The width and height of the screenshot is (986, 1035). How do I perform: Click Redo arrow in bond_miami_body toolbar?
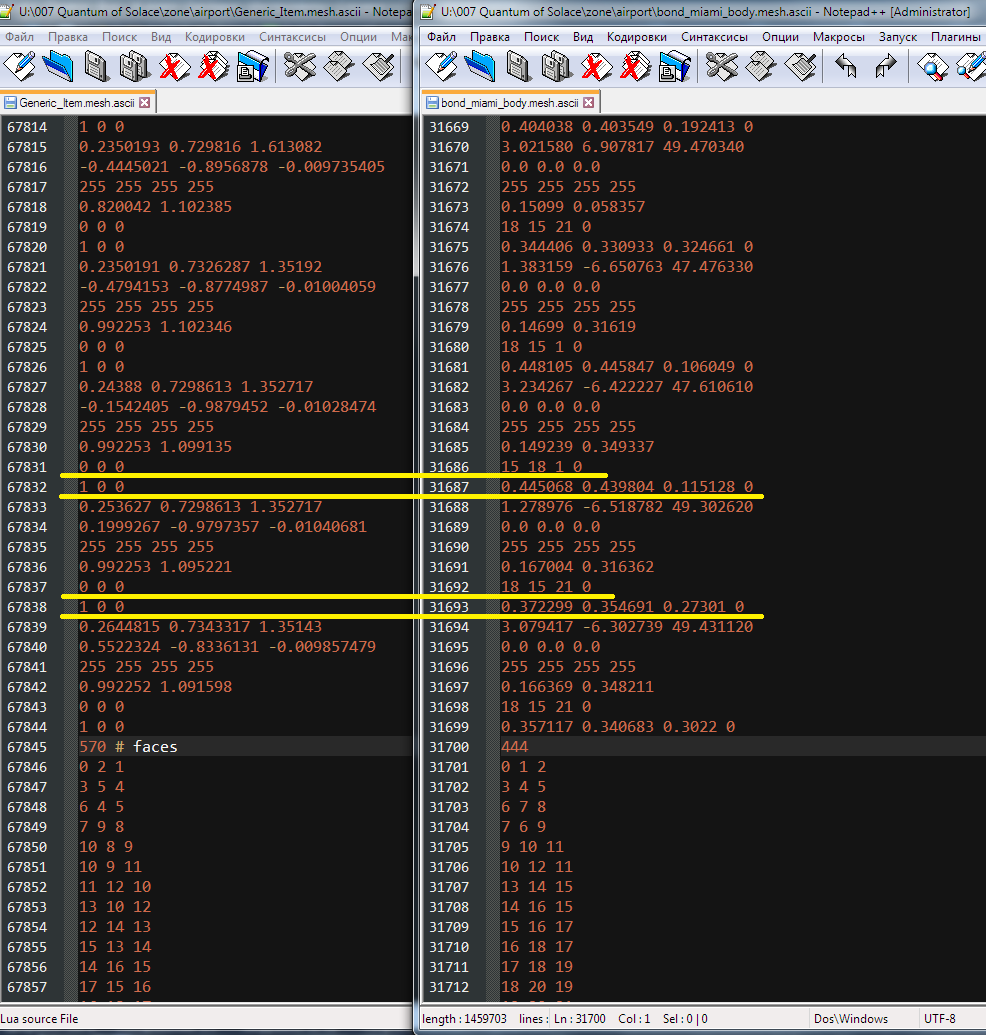pos(885,67)
